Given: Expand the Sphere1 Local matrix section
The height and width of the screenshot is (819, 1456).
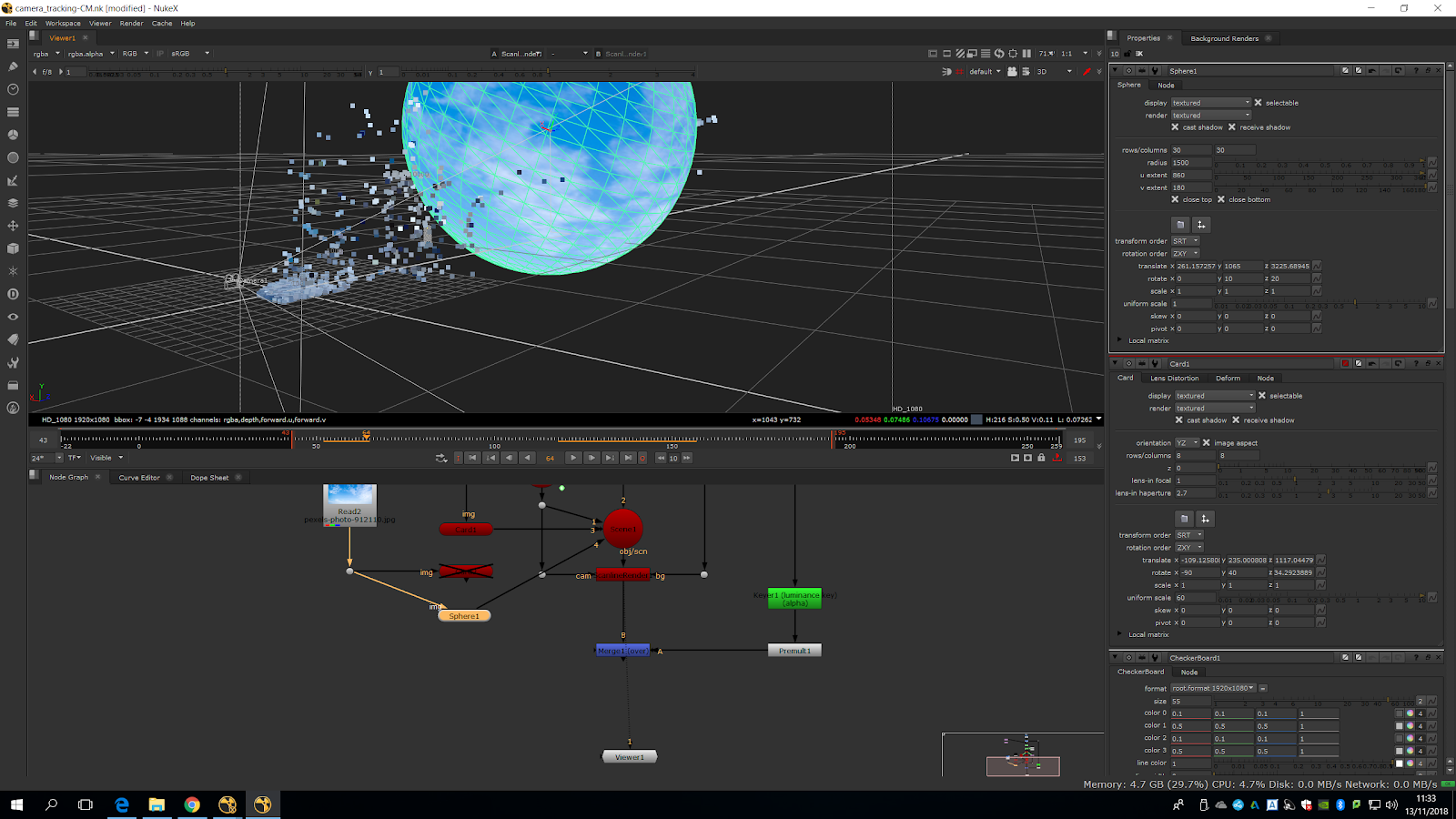Looking at the screenshot, I should click(1120, 340).
